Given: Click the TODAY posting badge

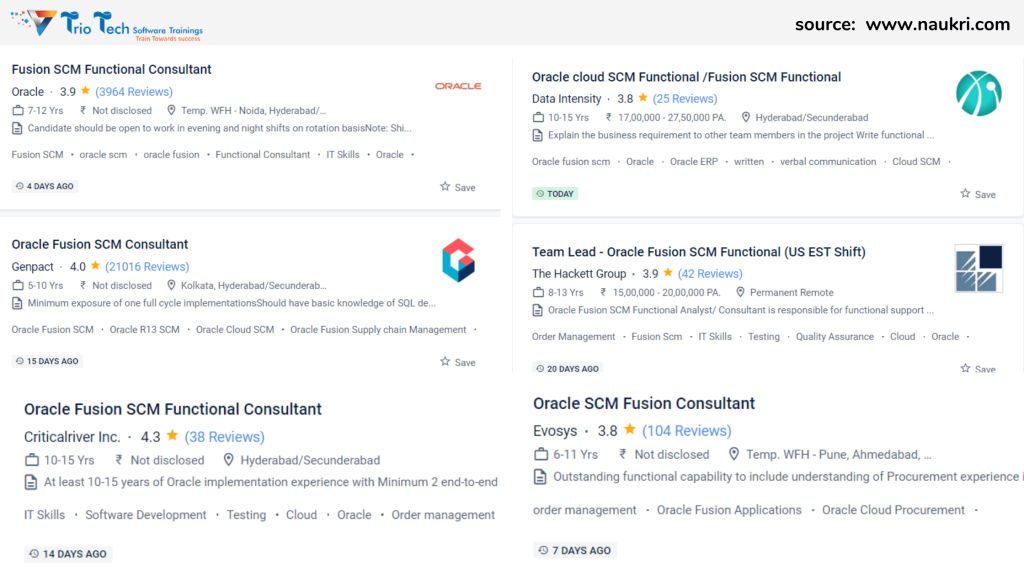Looking at the screenshot, I should coord(554,194).
